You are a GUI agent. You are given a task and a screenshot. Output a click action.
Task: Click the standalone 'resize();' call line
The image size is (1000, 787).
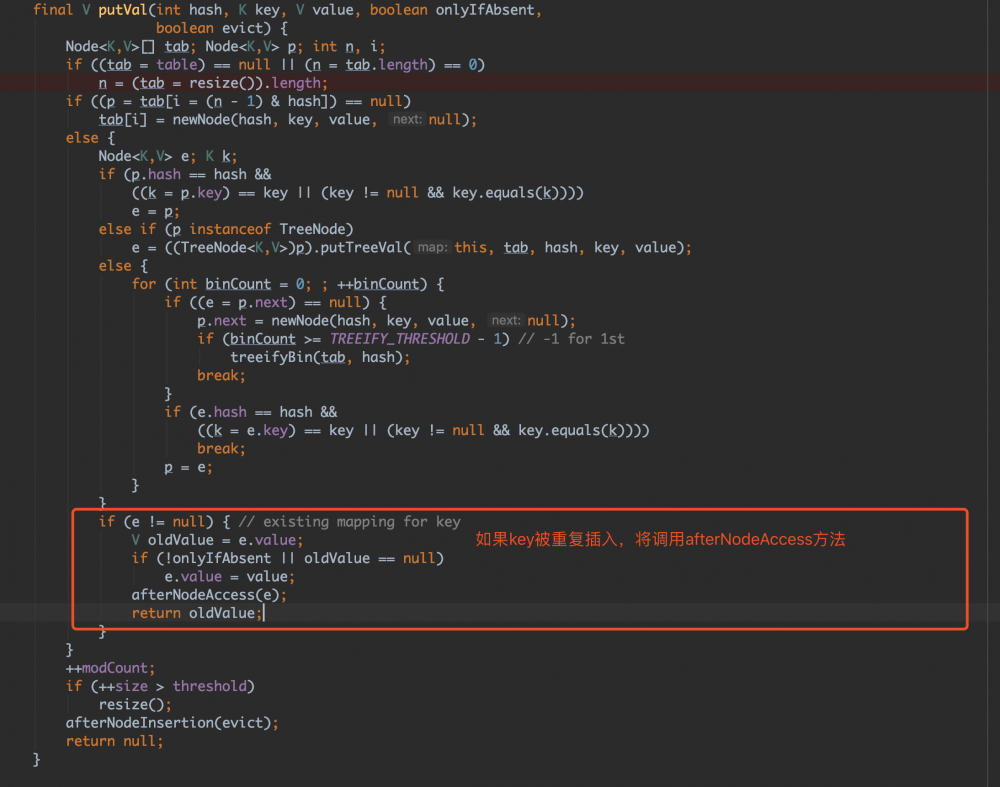point(135,705)
